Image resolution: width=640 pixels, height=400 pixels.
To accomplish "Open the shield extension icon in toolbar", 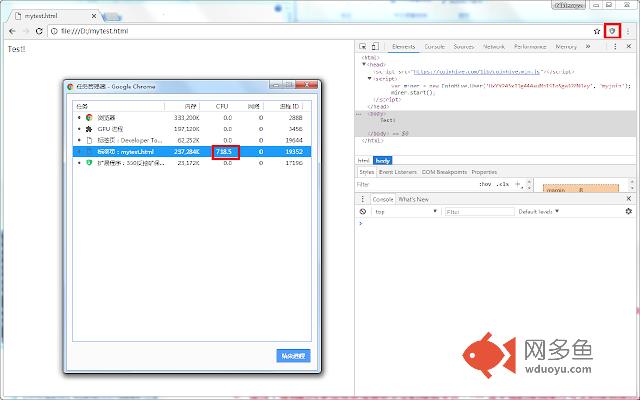I will click(612, 31).
